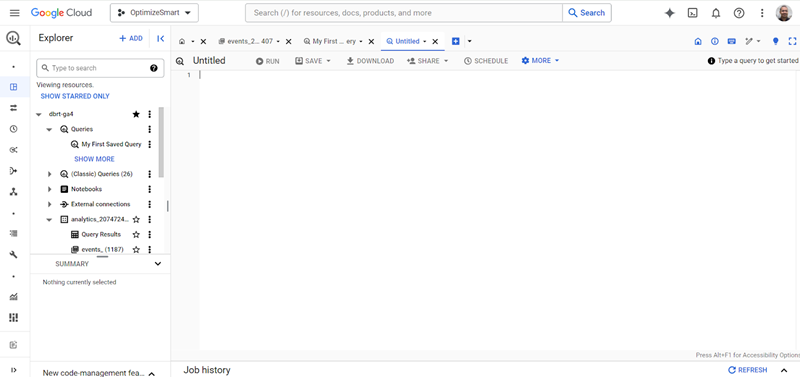Collapse the dbrt-ga4 project node

point(39,114)
